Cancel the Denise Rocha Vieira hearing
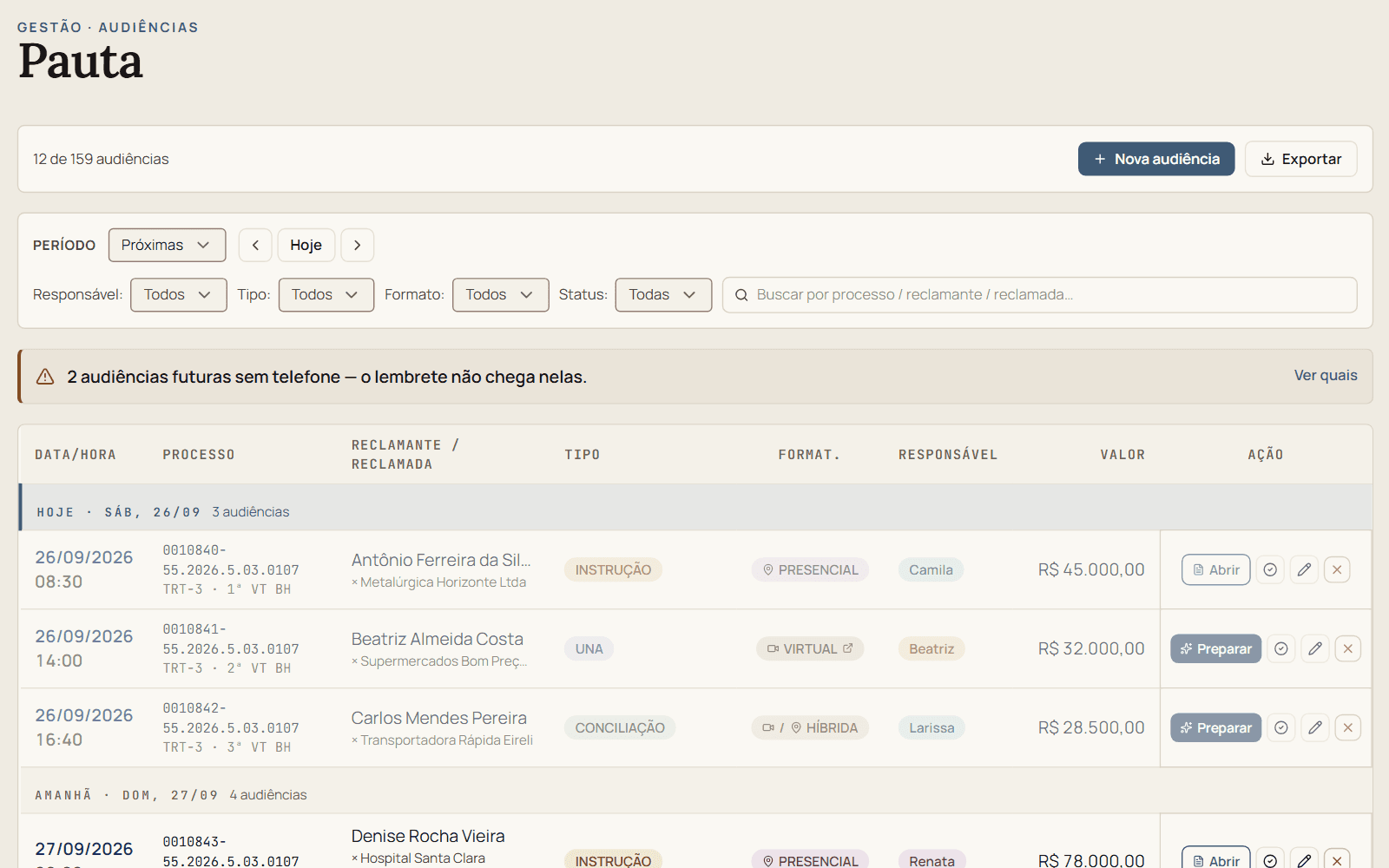Viewport: 1389px width, 868px height. tap(1337, 859)
